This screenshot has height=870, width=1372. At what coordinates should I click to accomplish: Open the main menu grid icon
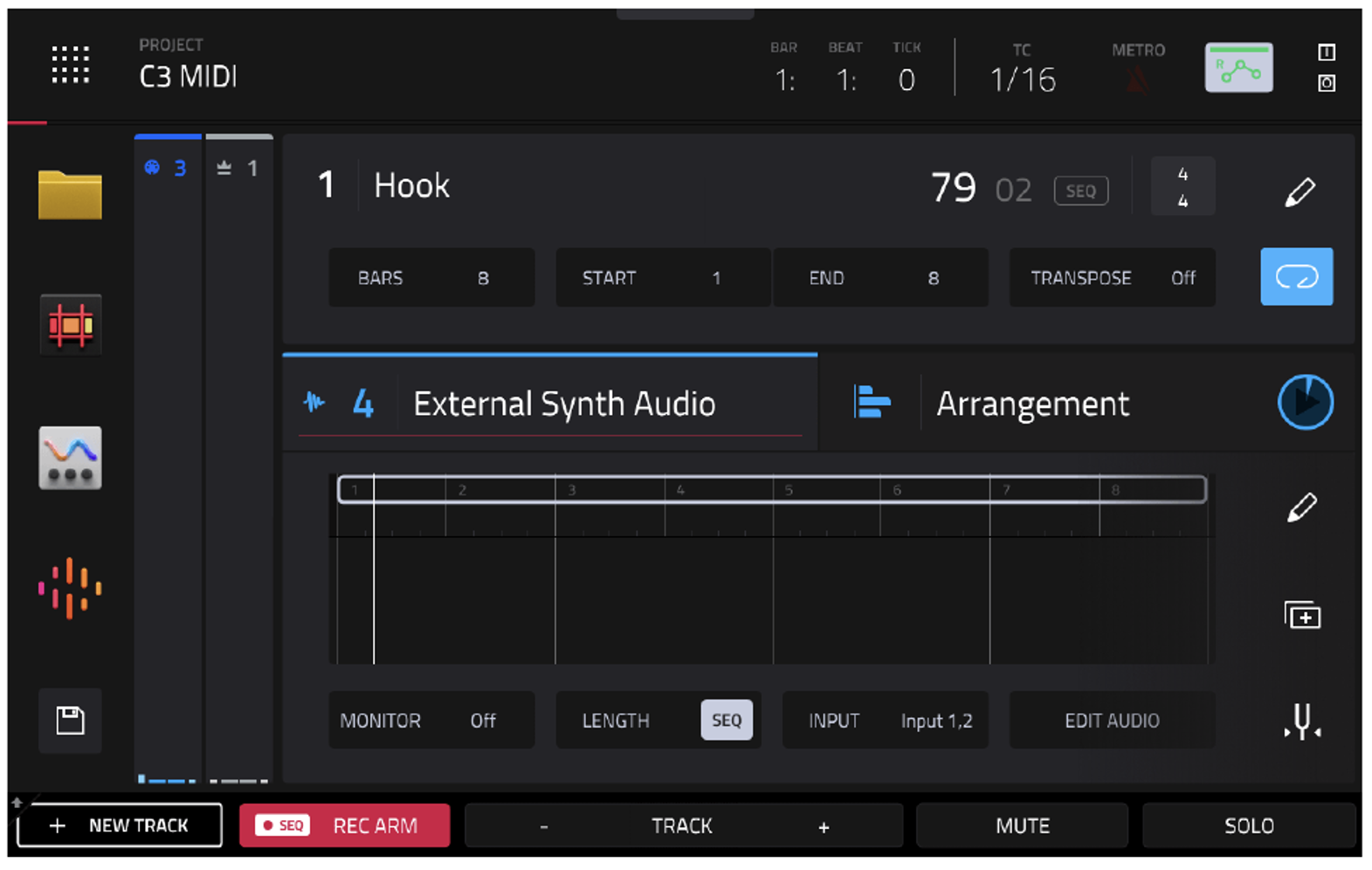pyautogui.click(x=70, y=65)
